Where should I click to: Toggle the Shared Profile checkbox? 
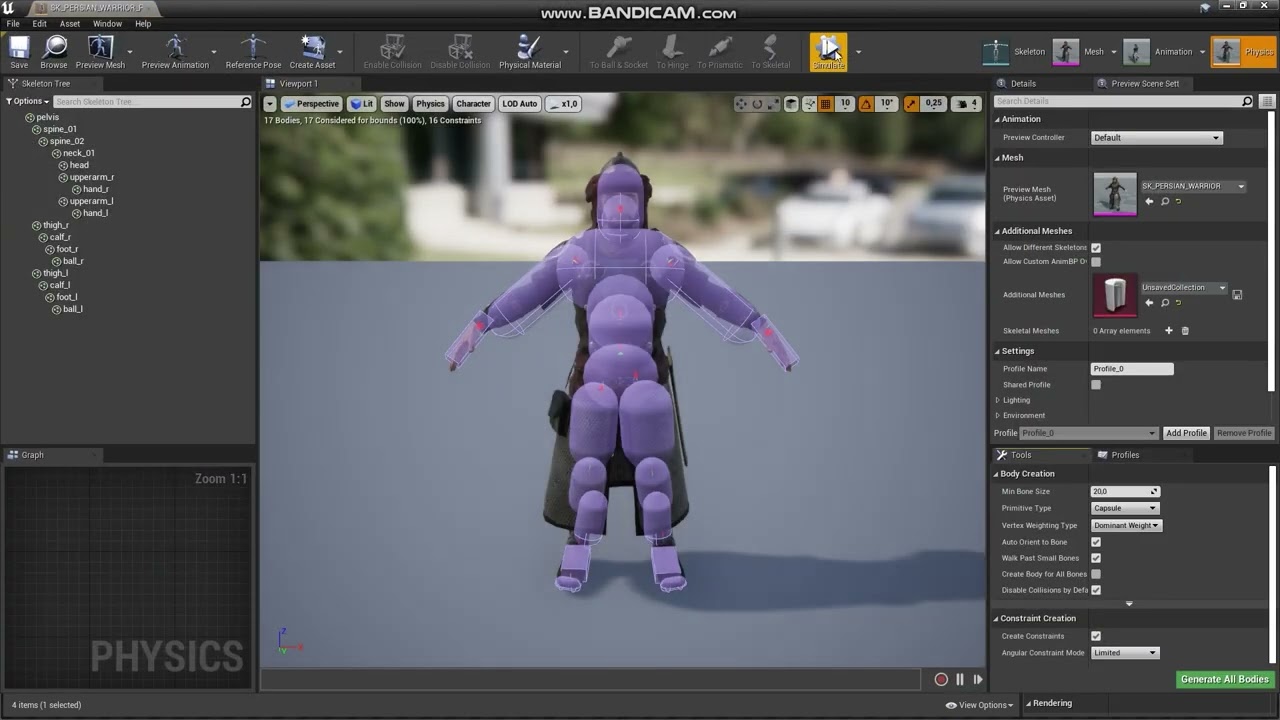(x=1096, y=385)
